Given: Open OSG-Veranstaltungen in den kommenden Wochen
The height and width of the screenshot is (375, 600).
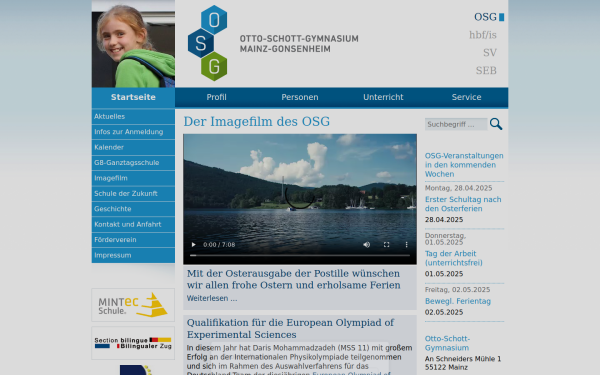Looking at the screenshot, I should point(464,165).
